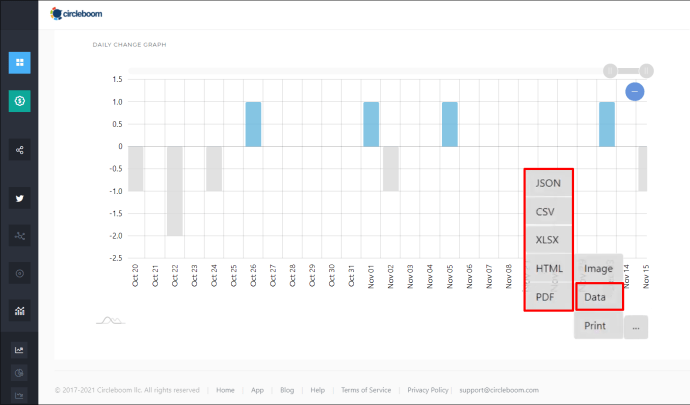
Task: Expand the Data export submenu
Action: tap(599, 297)
